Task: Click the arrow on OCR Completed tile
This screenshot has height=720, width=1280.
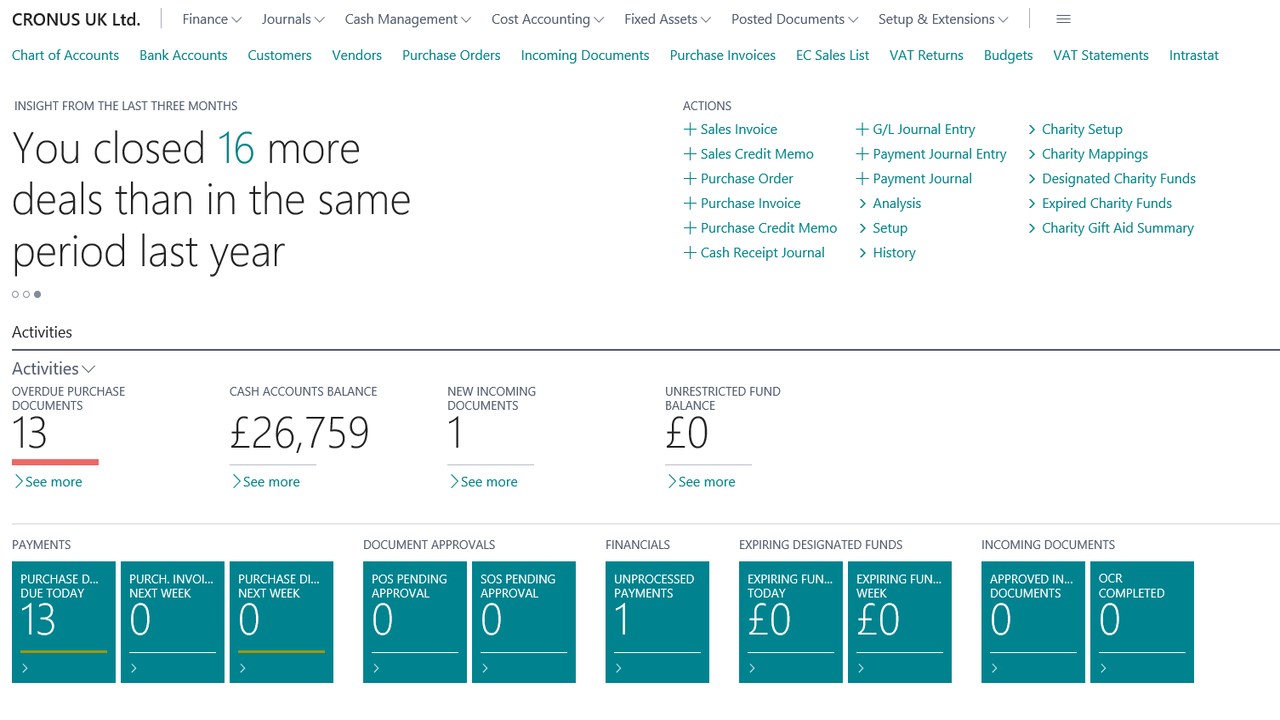Action: [1103, 669]
